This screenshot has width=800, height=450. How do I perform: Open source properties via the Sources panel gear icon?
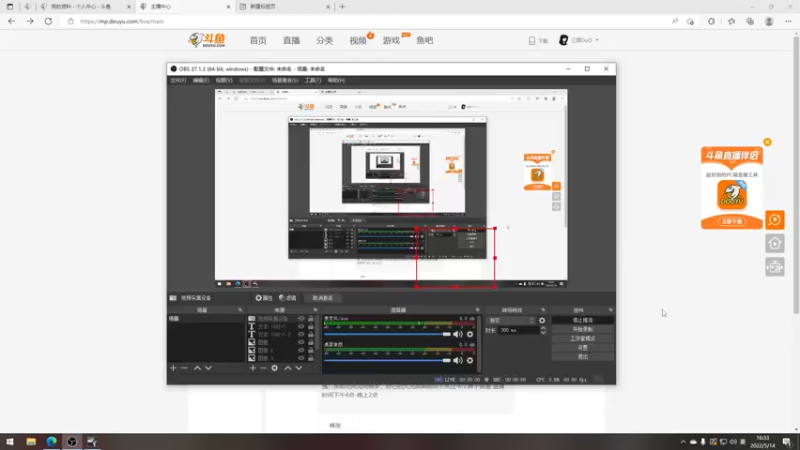pos(274,368)
